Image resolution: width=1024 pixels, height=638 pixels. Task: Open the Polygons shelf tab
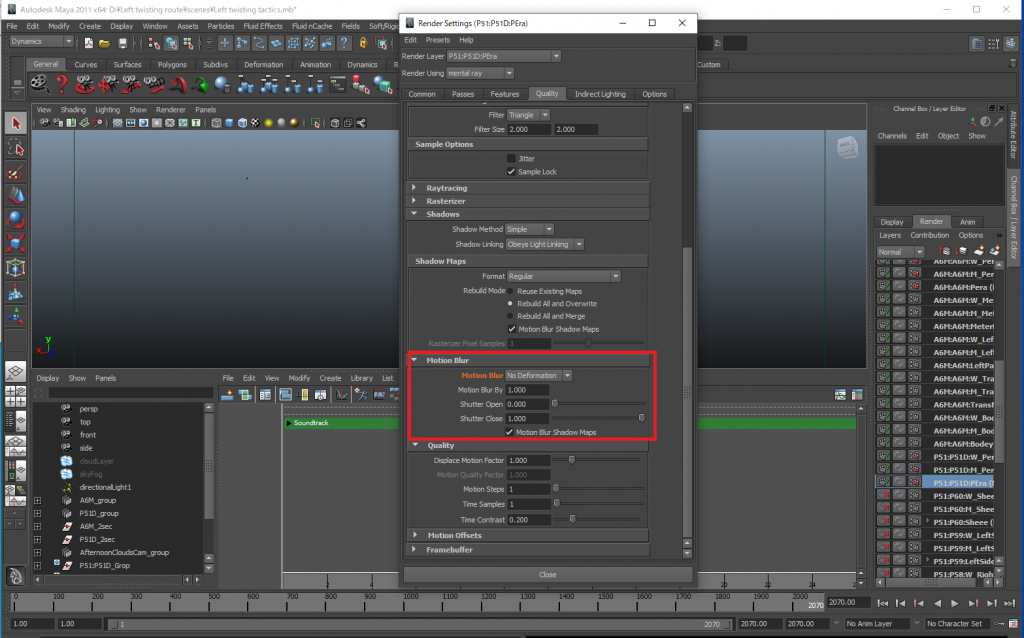[x=172, y=65]
